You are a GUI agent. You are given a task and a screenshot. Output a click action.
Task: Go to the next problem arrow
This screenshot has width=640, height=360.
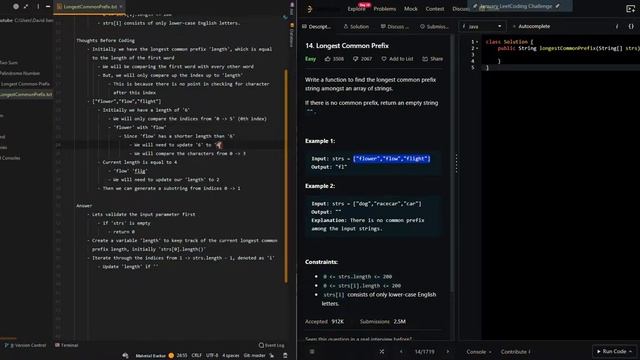448,351
